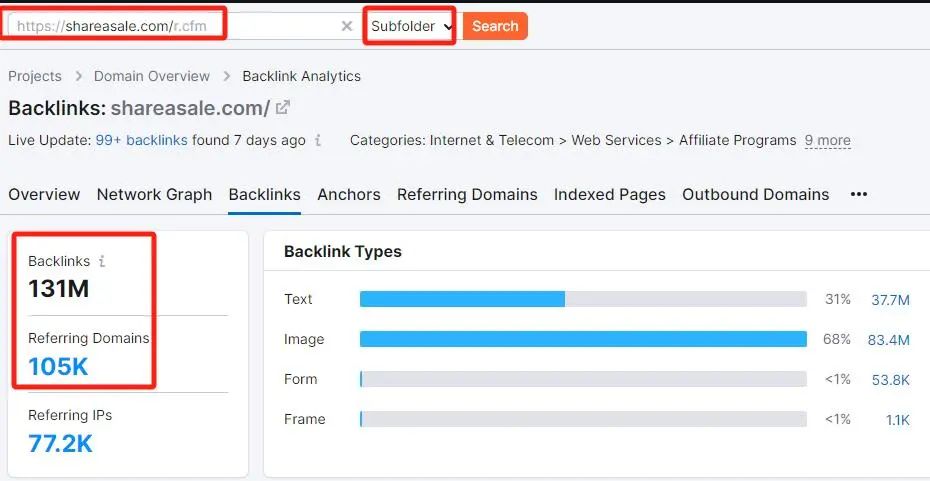Open the Referring Domains tab
930x481 pixels.
[x=467, y=195]
